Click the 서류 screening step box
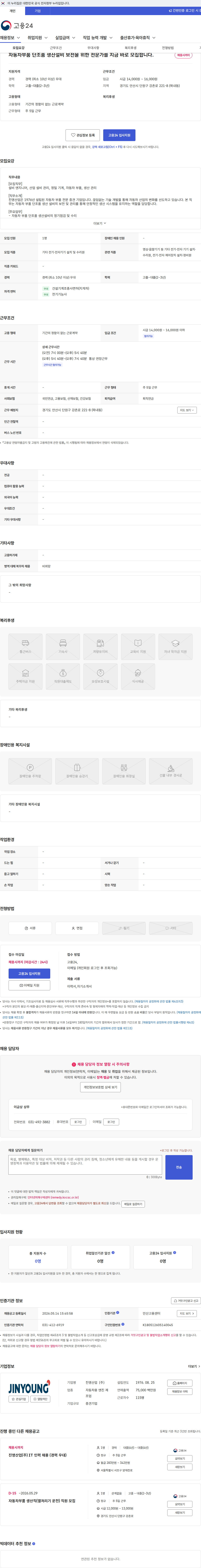The height and width of the screenshot is (1568, 201). coord(30,928)
